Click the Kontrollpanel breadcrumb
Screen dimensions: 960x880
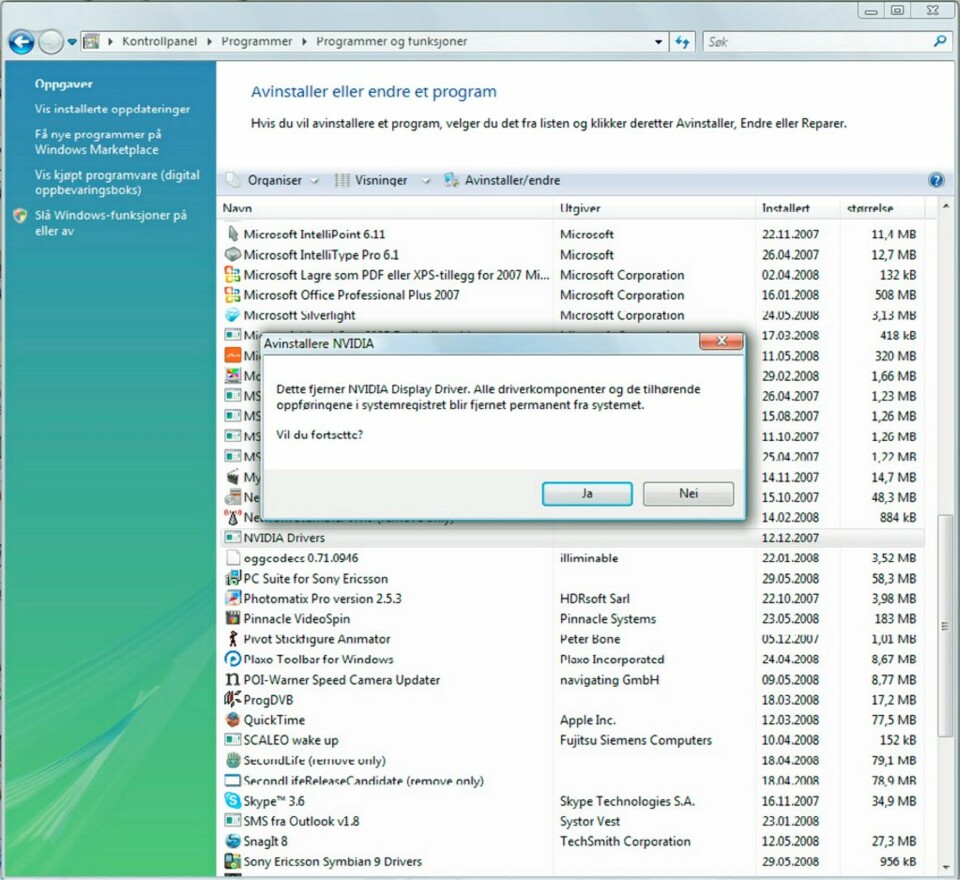click(159, 42)
